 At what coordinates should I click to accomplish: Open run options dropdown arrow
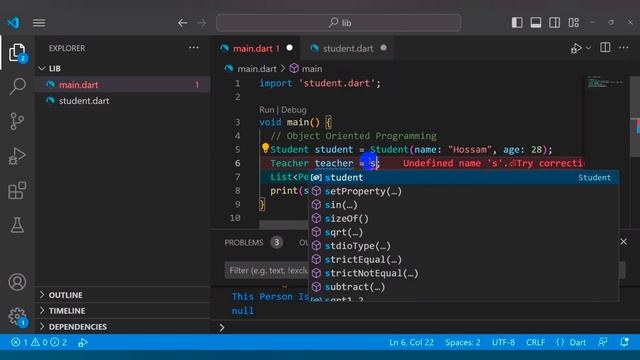coord(588,48)
